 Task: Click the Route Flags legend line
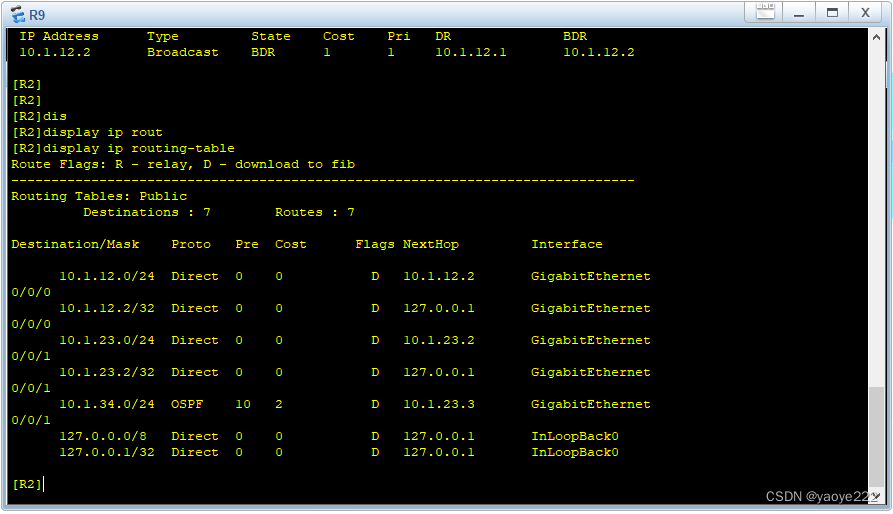tap(183, 164)
